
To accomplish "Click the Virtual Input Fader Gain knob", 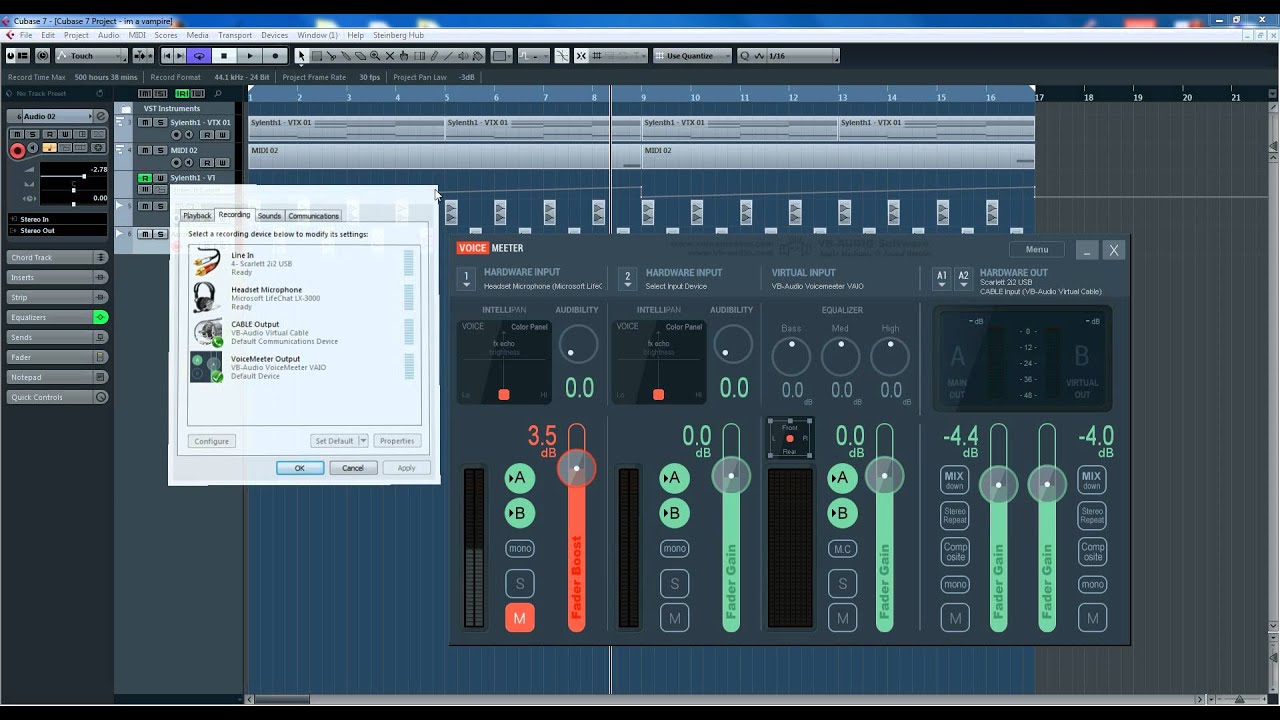I will tap(884, 475).
